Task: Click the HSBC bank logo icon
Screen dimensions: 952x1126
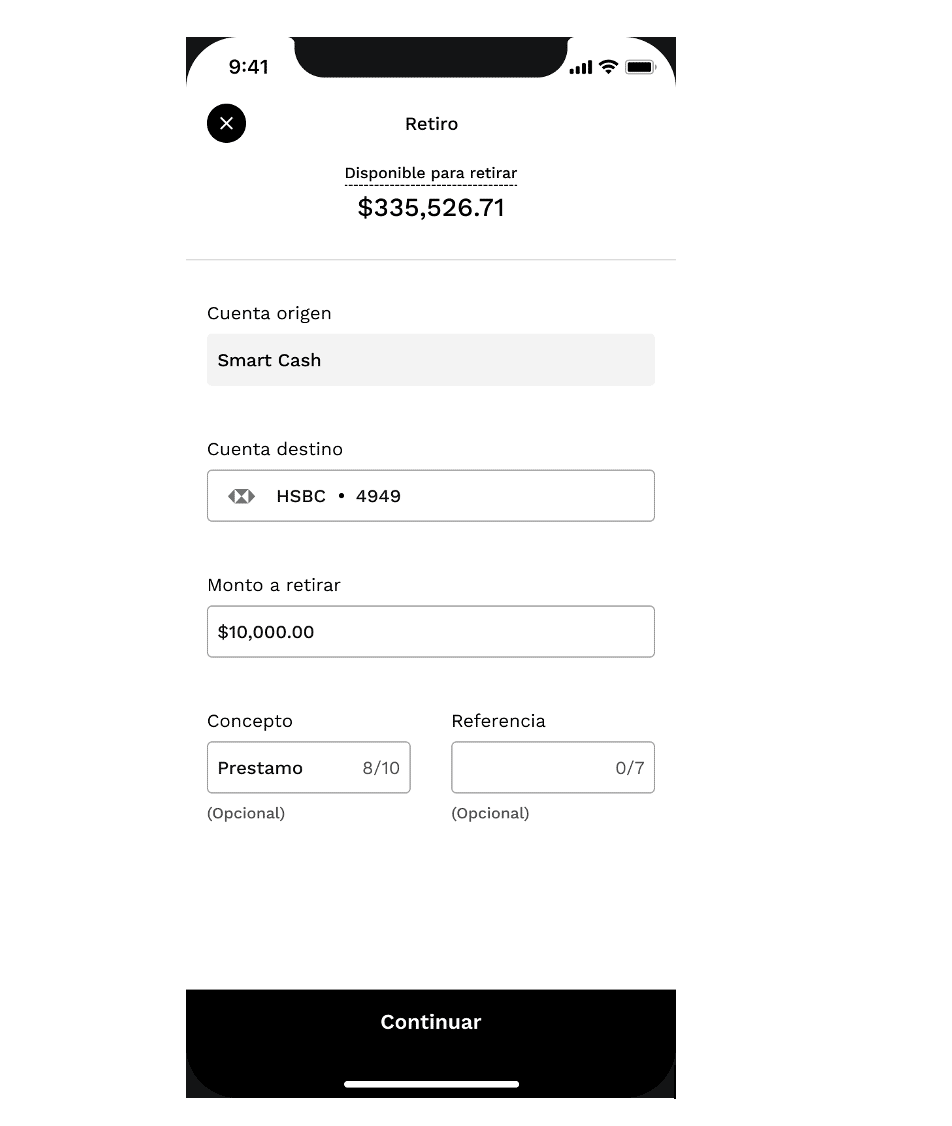Action: point(241,496)
